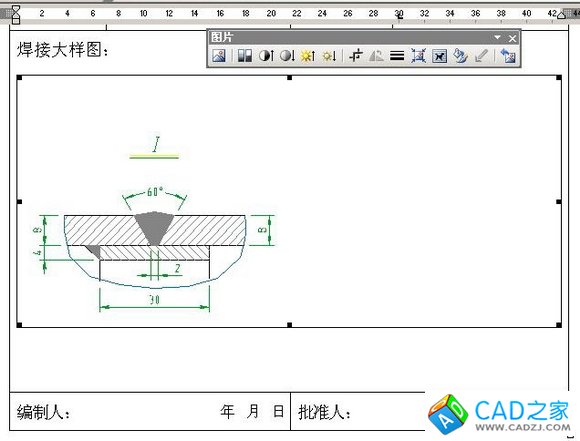Click the 批准人 label in footer table
Image resolution: width=580 pixels, height=441 pixels.
coord(324,412)
